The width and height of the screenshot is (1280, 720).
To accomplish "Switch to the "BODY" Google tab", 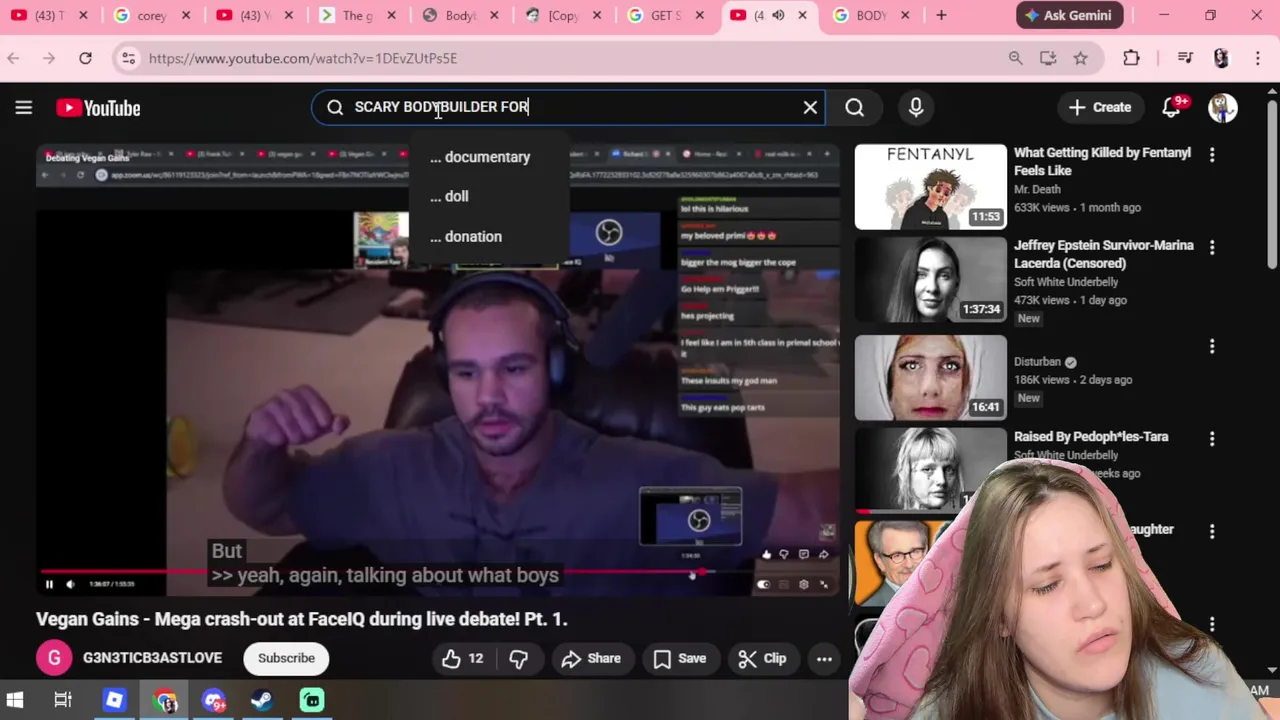I will pyautogui.click(x=870, y=15).
